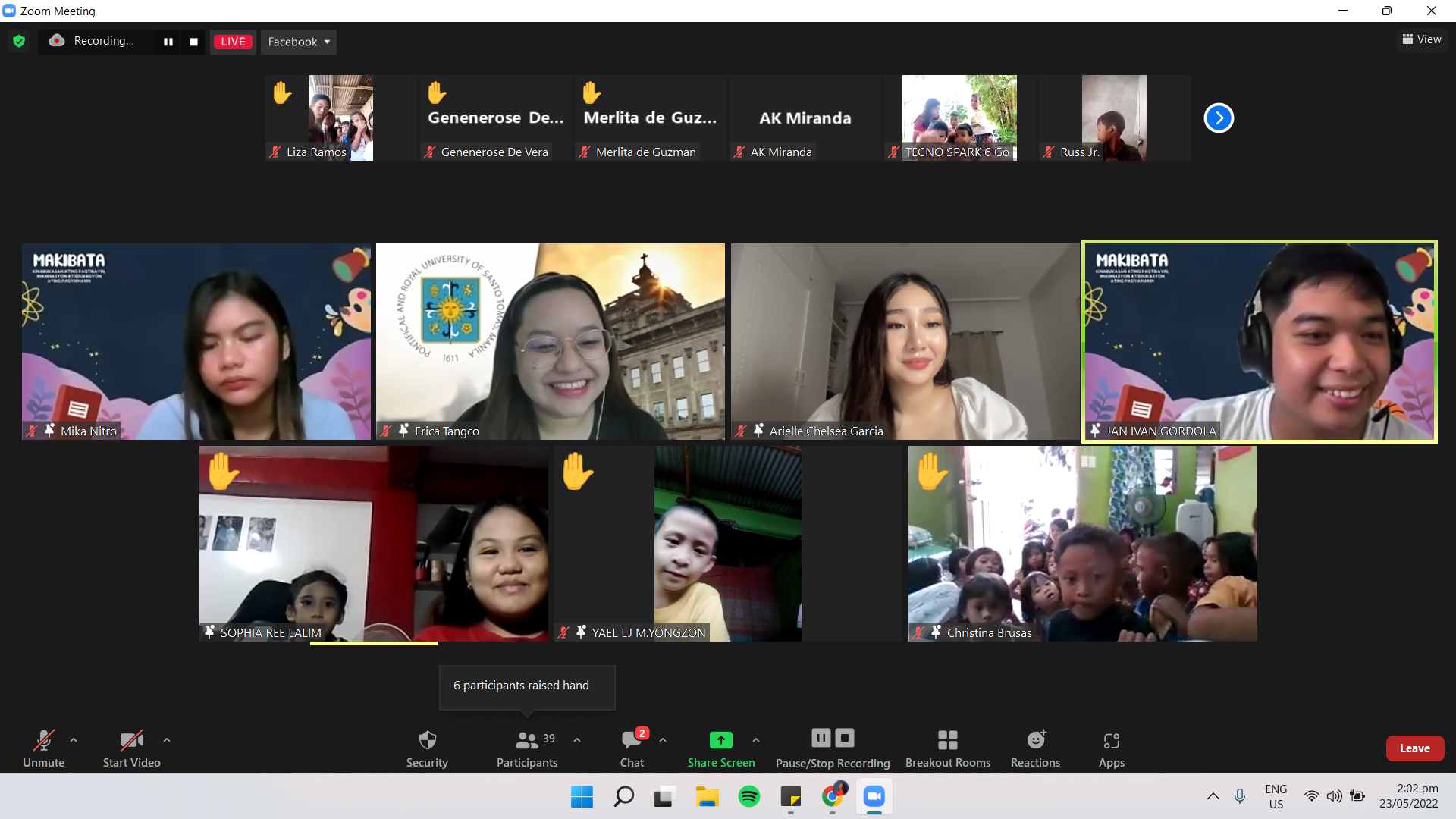
Task: Click the ENG US language indicator
Action: point(1276,796)
